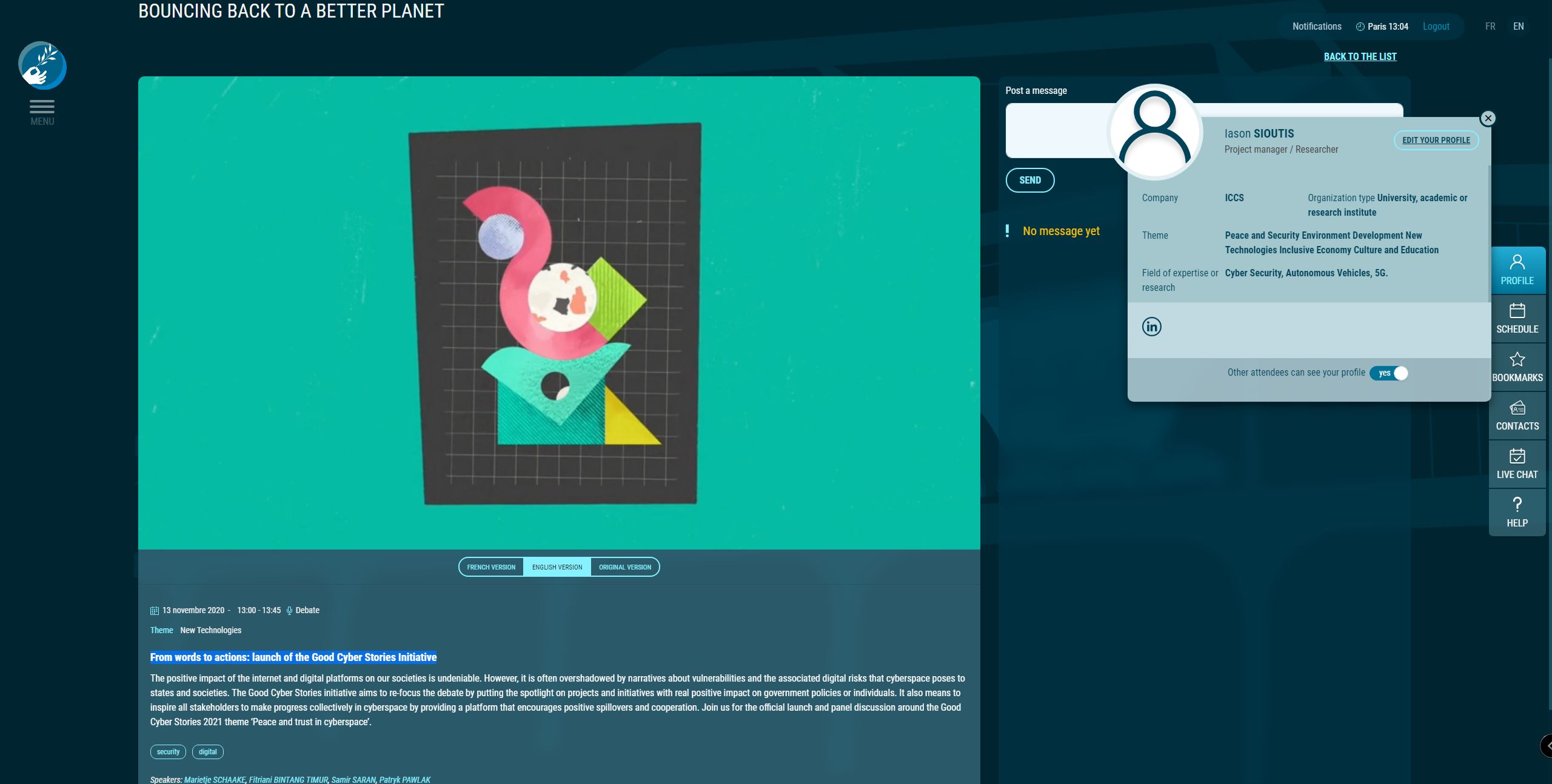Screen dimensions: 1552x784
Task: Follow the Back to the List link
Action: point(1360,56)
